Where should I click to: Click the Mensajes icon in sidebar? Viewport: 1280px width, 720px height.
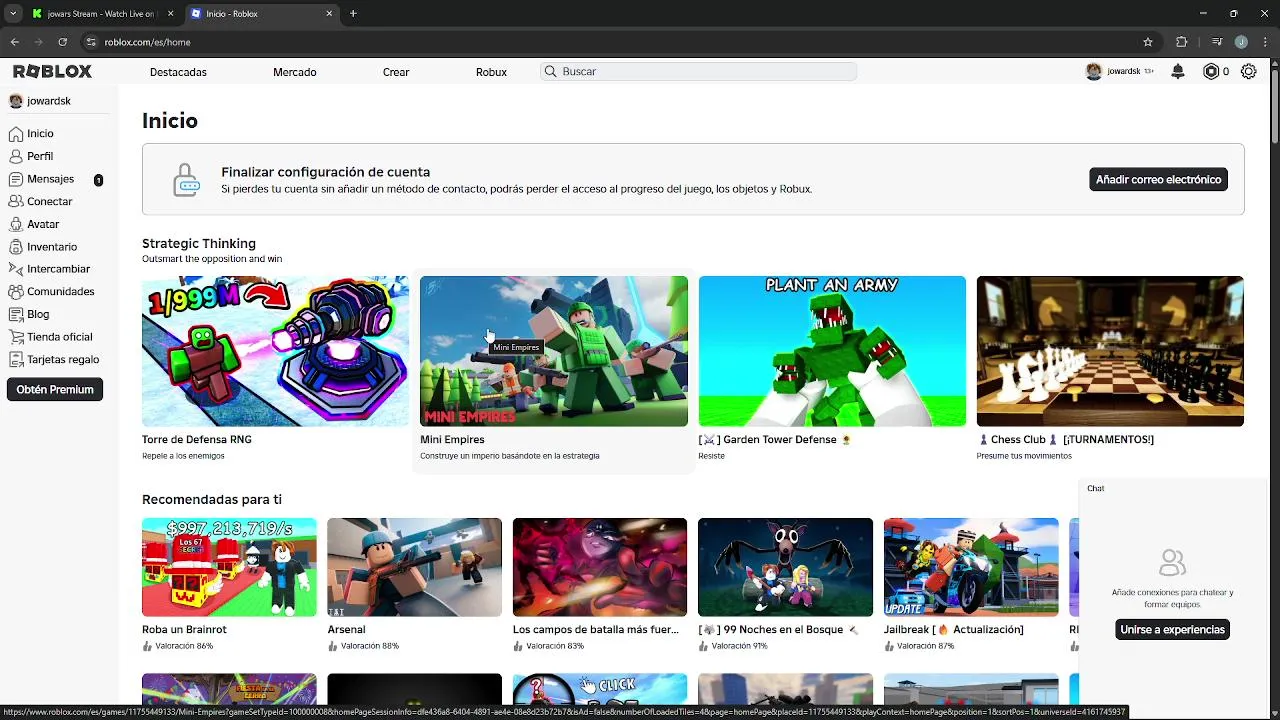click(x=16, y=179)
